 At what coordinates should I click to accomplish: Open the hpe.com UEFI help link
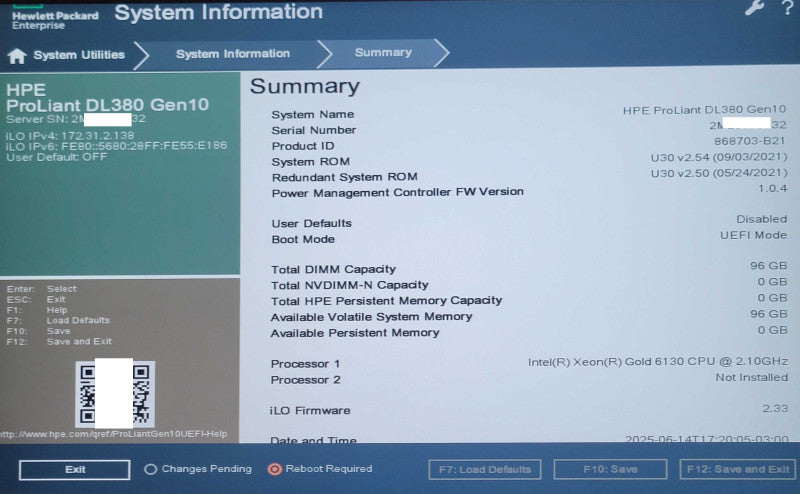[114, 434]
